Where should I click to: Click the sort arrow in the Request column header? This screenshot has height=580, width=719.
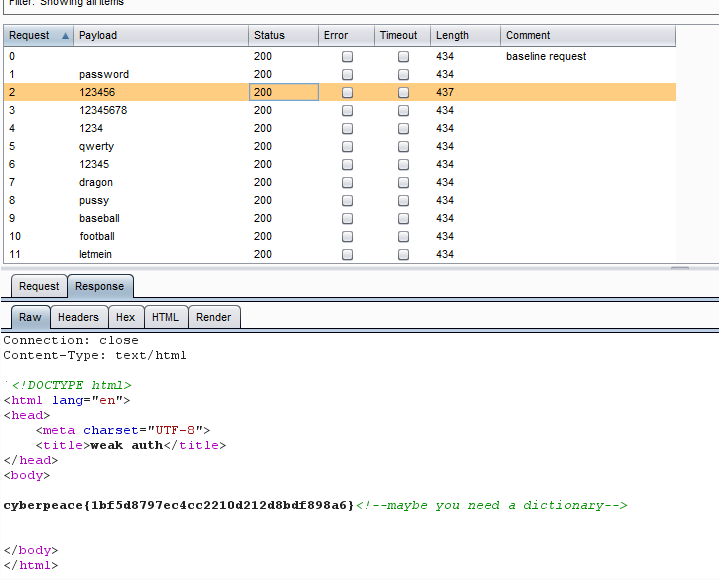point(66,36)
